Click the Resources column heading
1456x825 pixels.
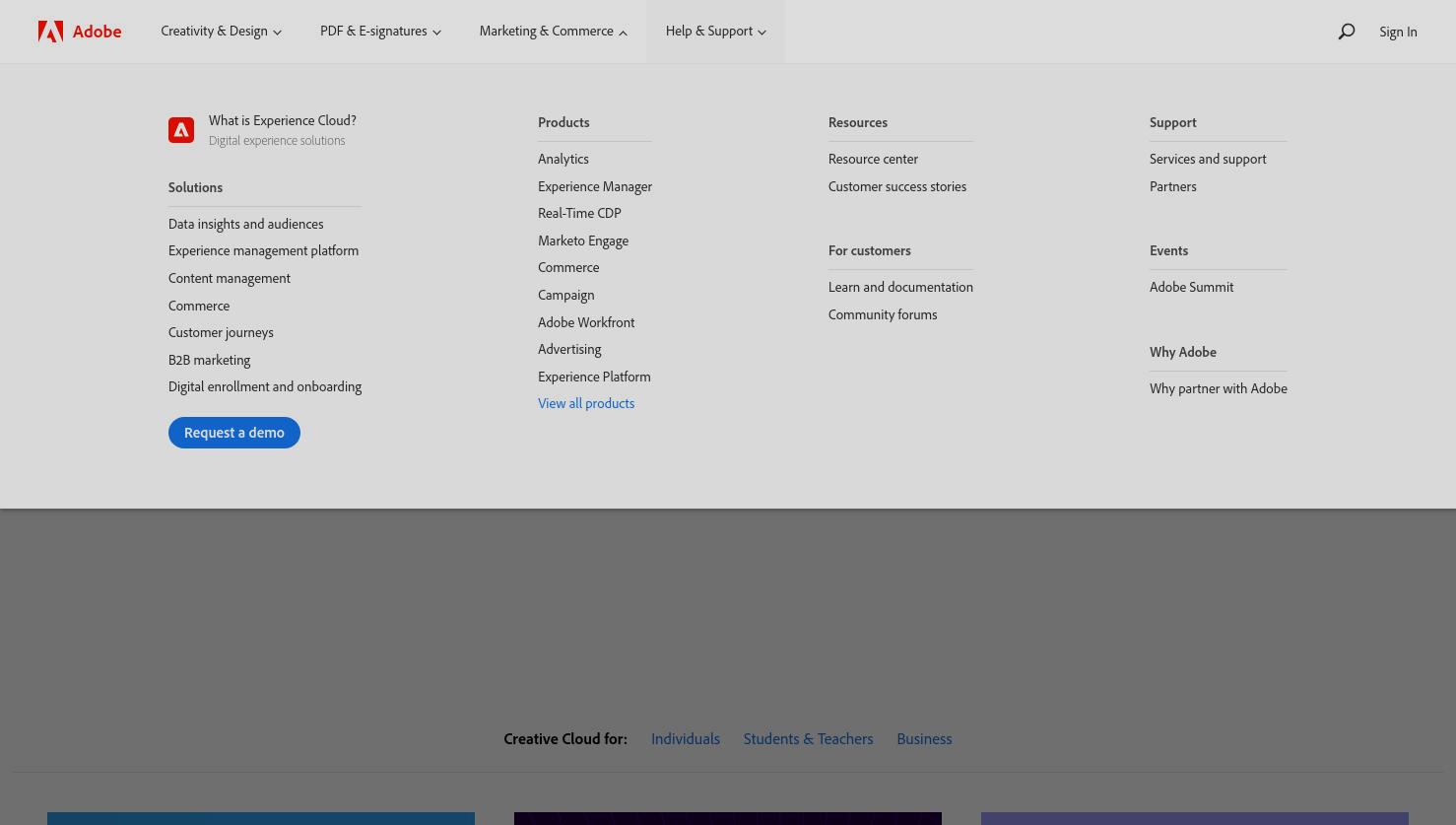tap(858, 122)
